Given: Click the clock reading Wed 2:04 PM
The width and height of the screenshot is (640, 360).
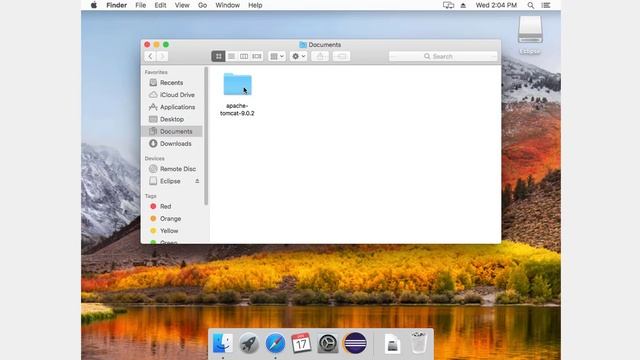Looking at the screenshot, I should [x=496, y=5].
